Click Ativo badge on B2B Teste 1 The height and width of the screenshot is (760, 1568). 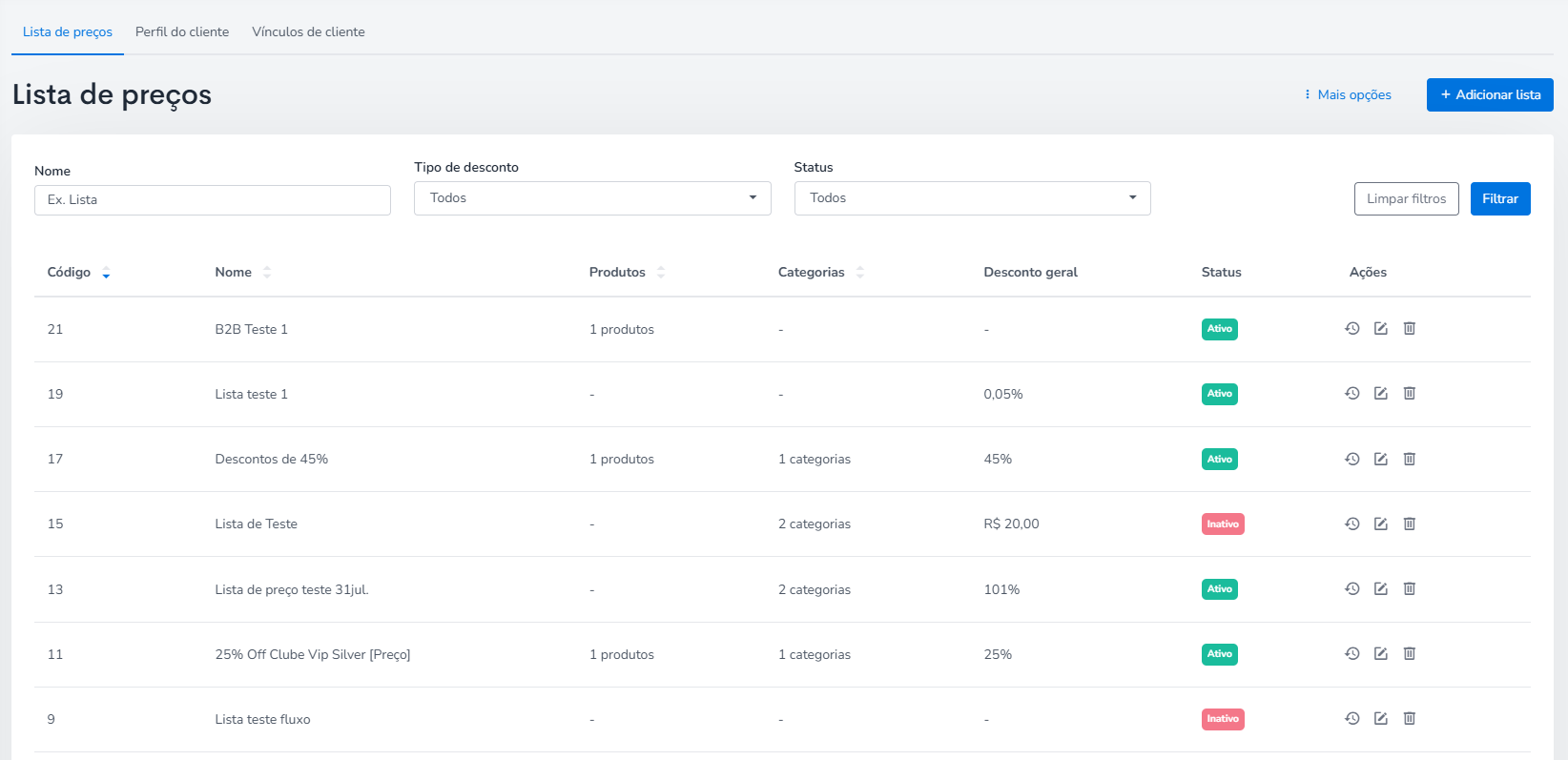(x=1220, y=329)
